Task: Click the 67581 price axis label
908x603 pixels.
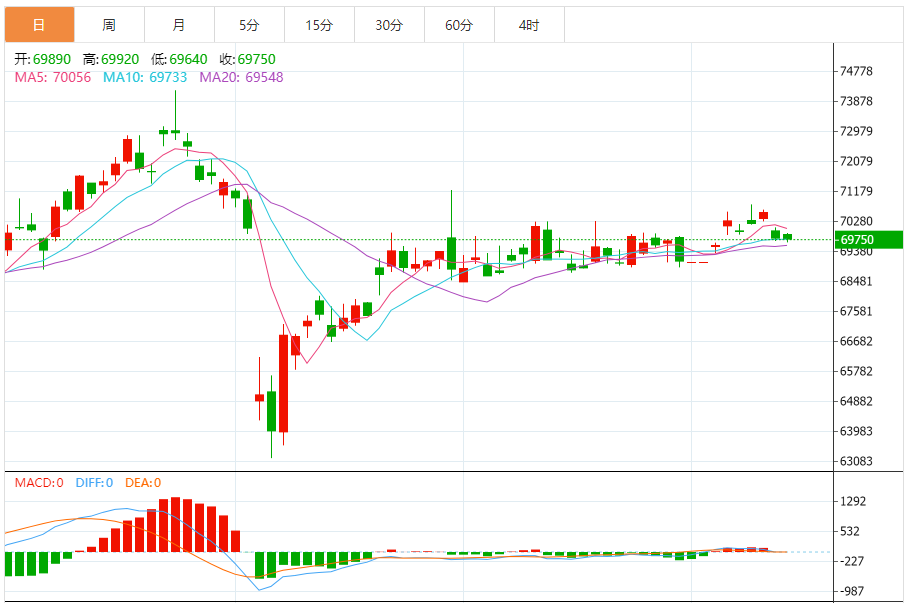Action: point(856,311)
